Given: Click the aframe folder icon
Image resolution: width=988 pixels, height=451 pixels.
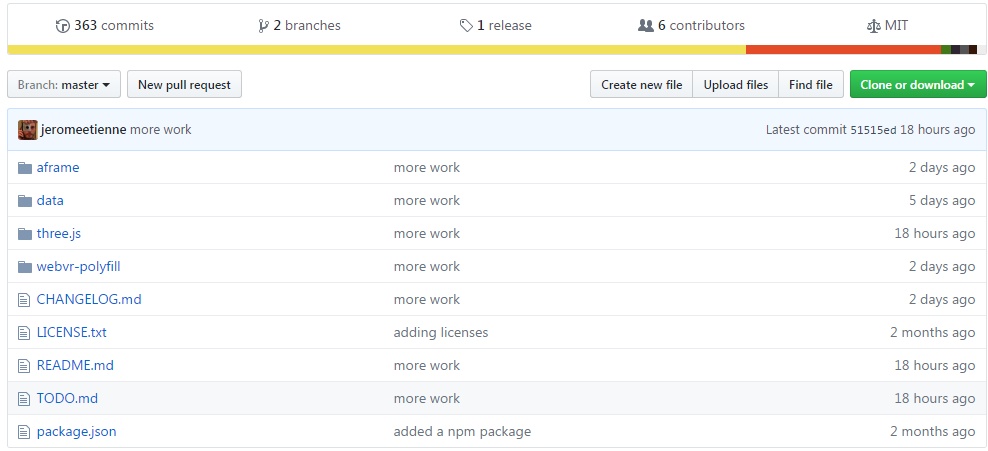Looking at the screenshot, I should tap(25, 168).
